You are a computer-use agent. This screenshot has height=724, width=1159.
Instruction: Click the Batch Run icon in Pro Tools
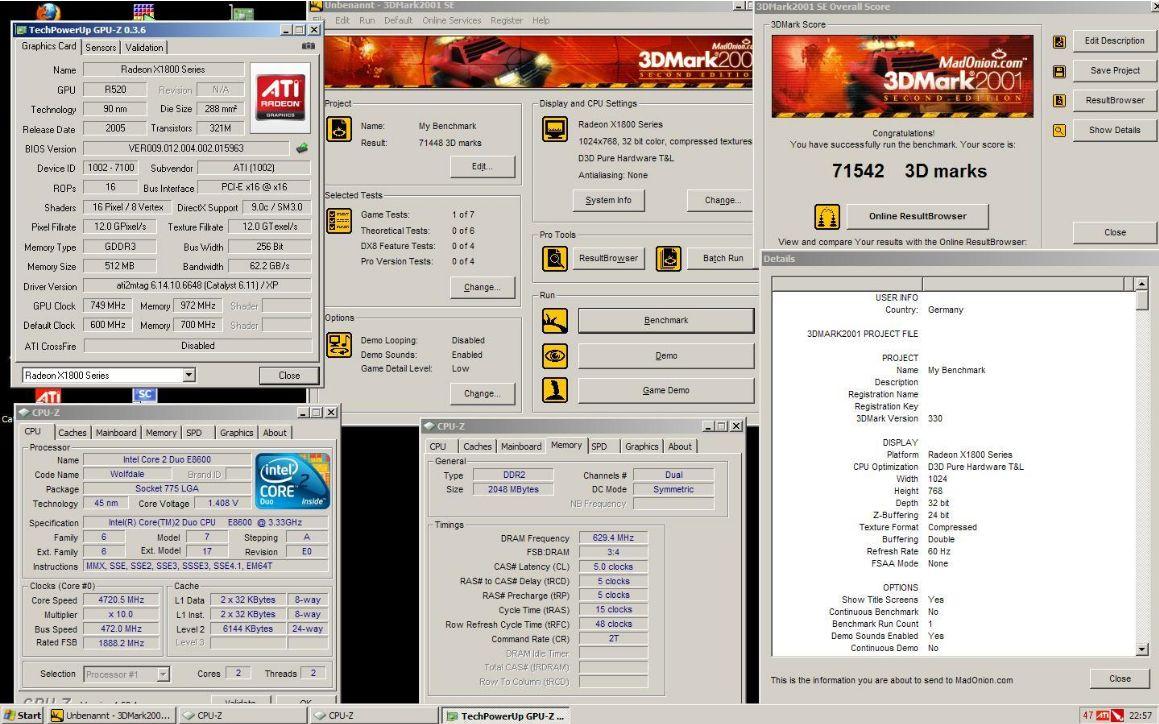(x=668, y=258)
